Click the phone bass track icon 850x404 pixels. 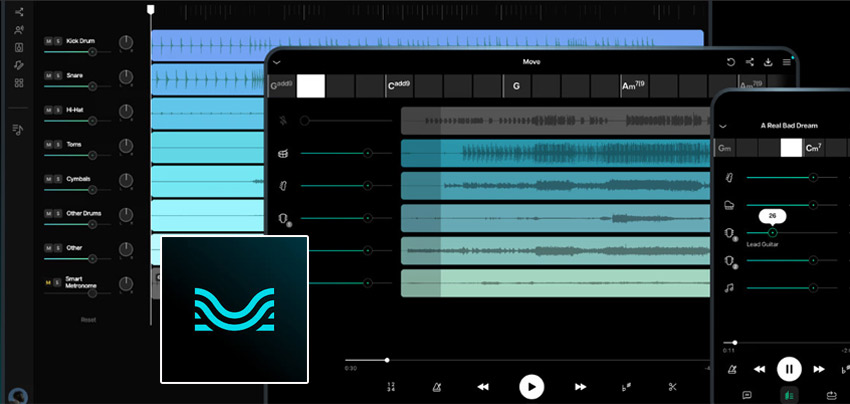tap(730, 177)
